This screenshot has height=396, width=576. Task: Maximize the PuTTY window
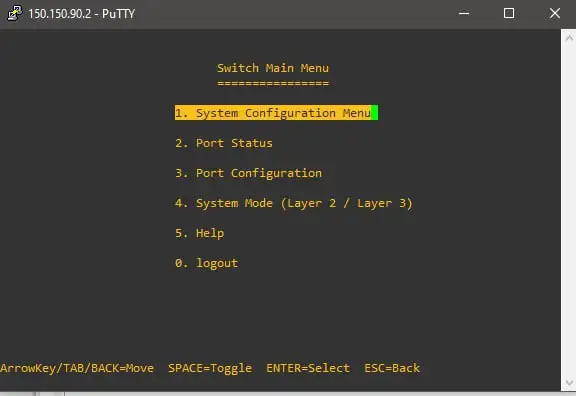[x=509, y=13]
